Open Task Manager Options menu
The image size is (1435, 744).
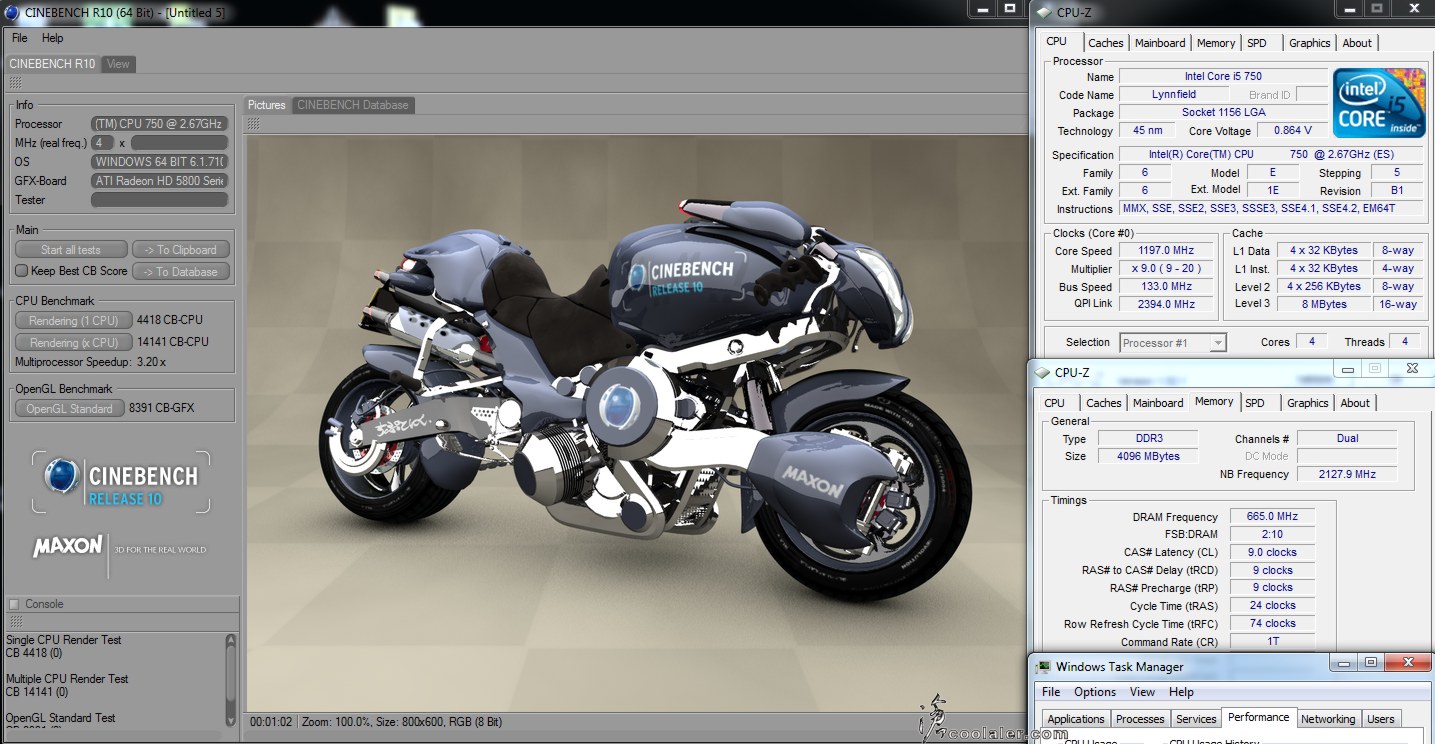(x=1095, y=692)
